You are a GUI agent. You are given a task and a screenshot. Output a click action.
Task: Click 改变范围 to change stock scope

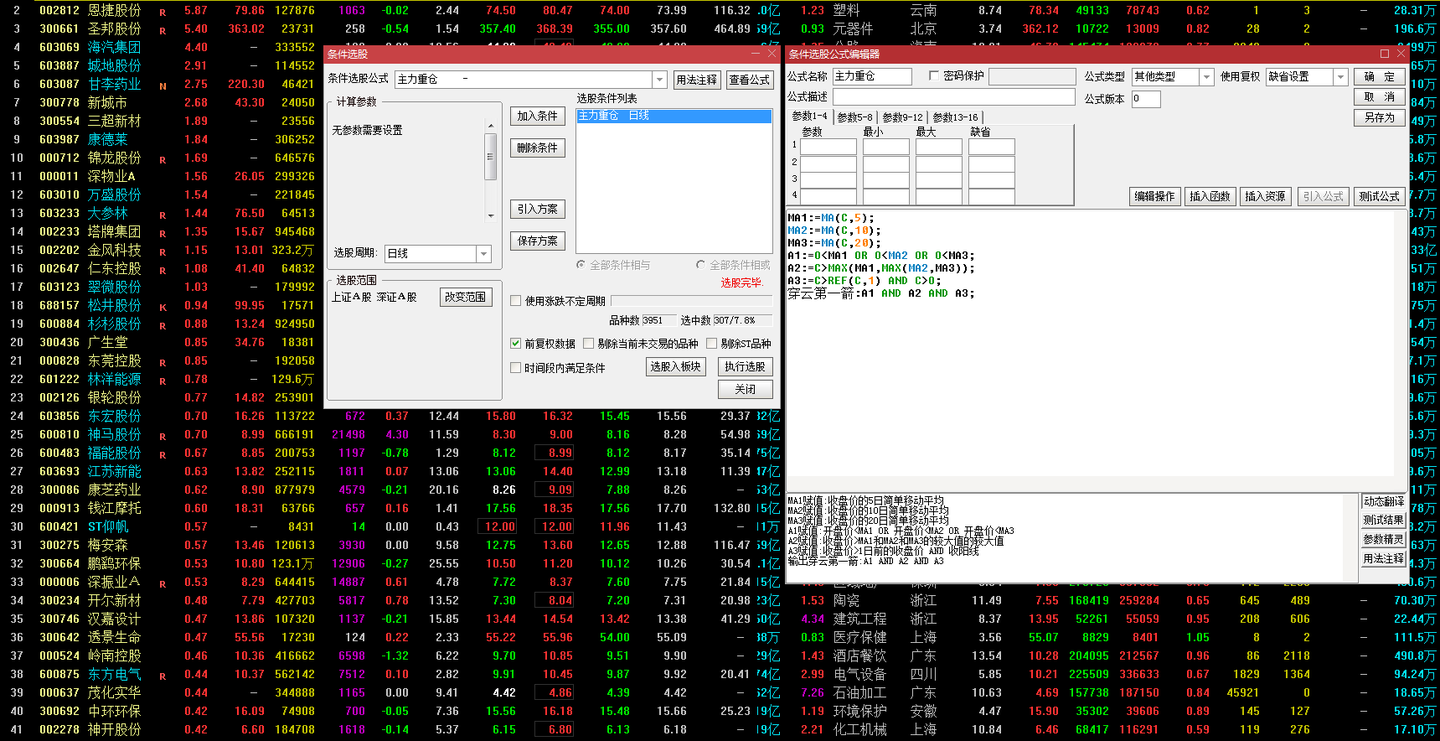click(466, 297)
